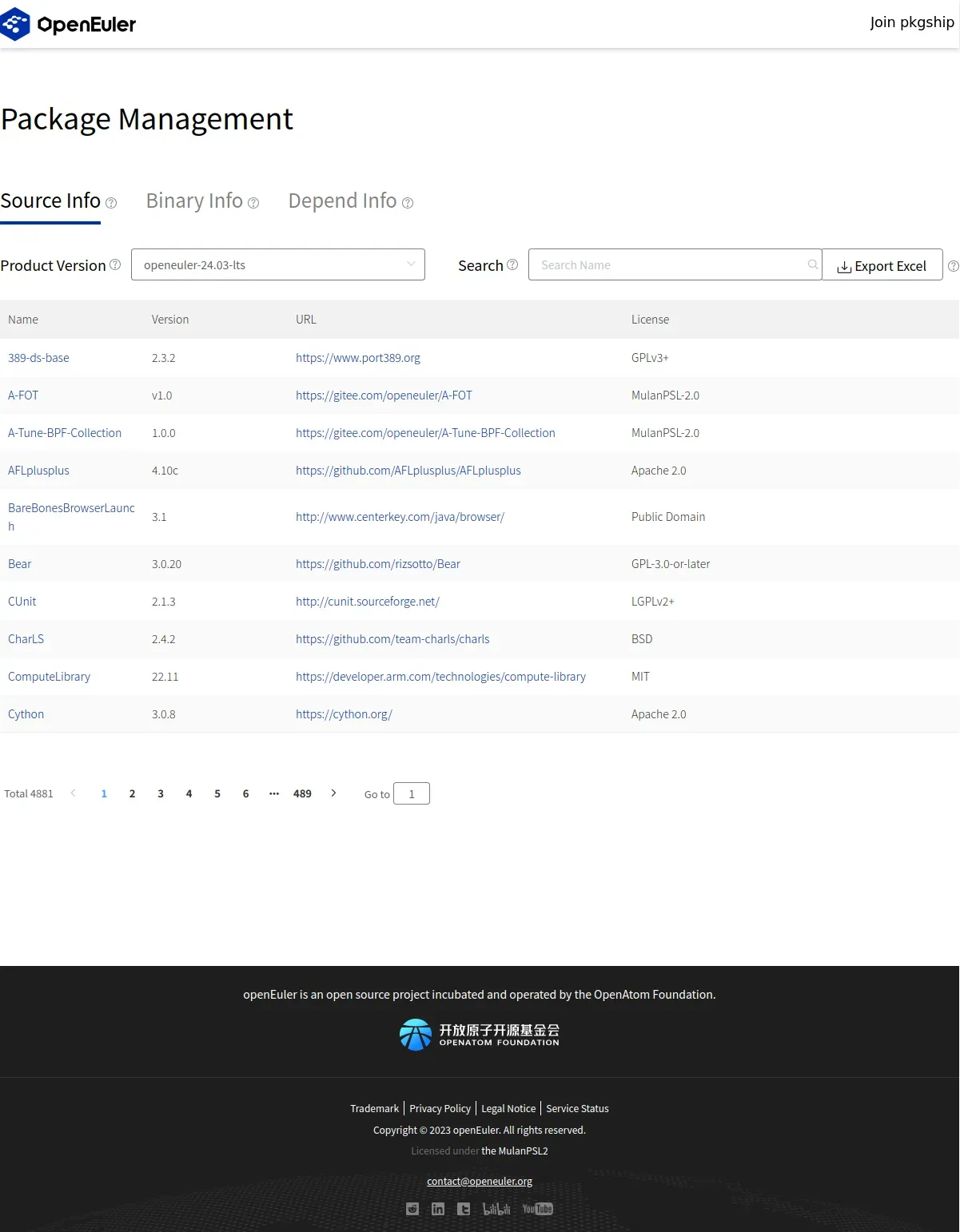Visit the https://www.port389.org URL
This screenshot has height=1232, width=960.
click(358, 358)
